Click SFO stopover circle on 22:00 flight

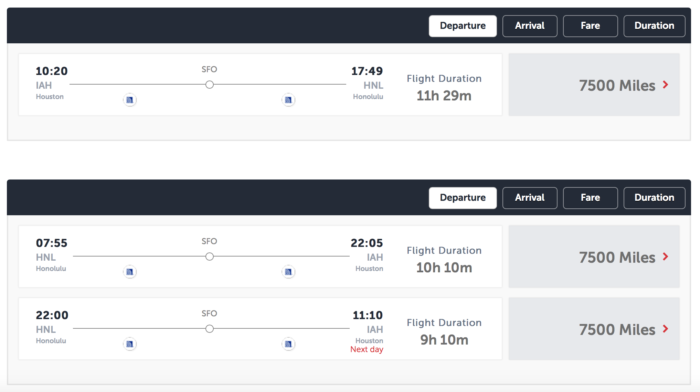point(209,329)
